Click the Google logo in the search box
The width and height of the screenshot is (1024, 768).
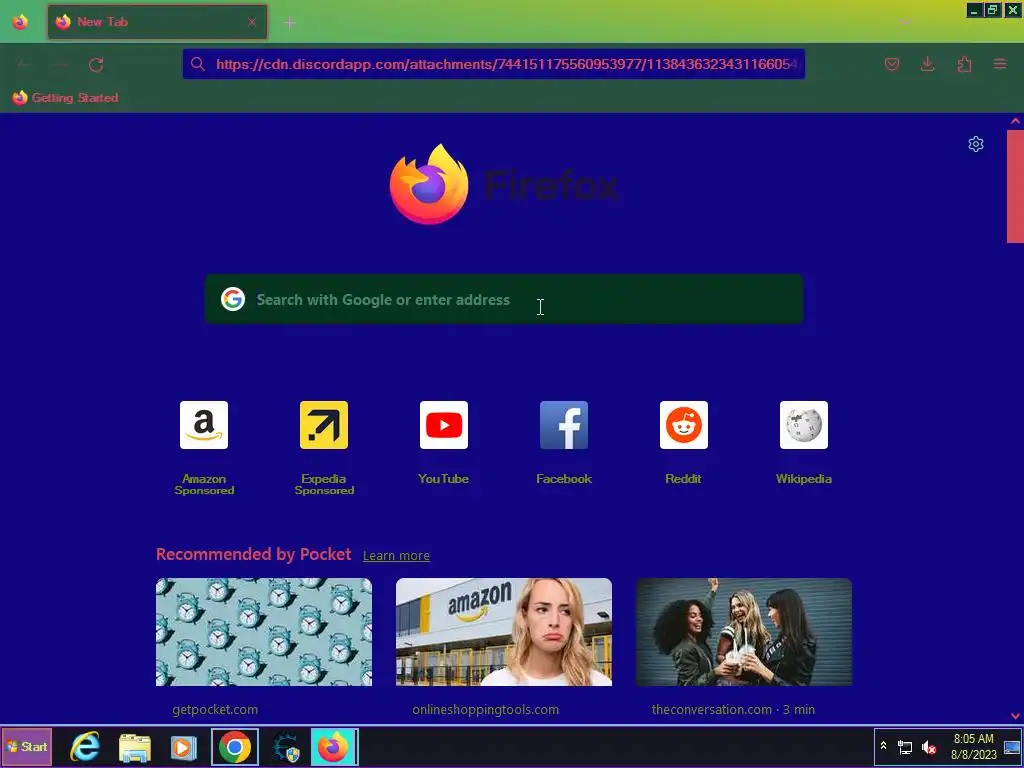point(232,299)
